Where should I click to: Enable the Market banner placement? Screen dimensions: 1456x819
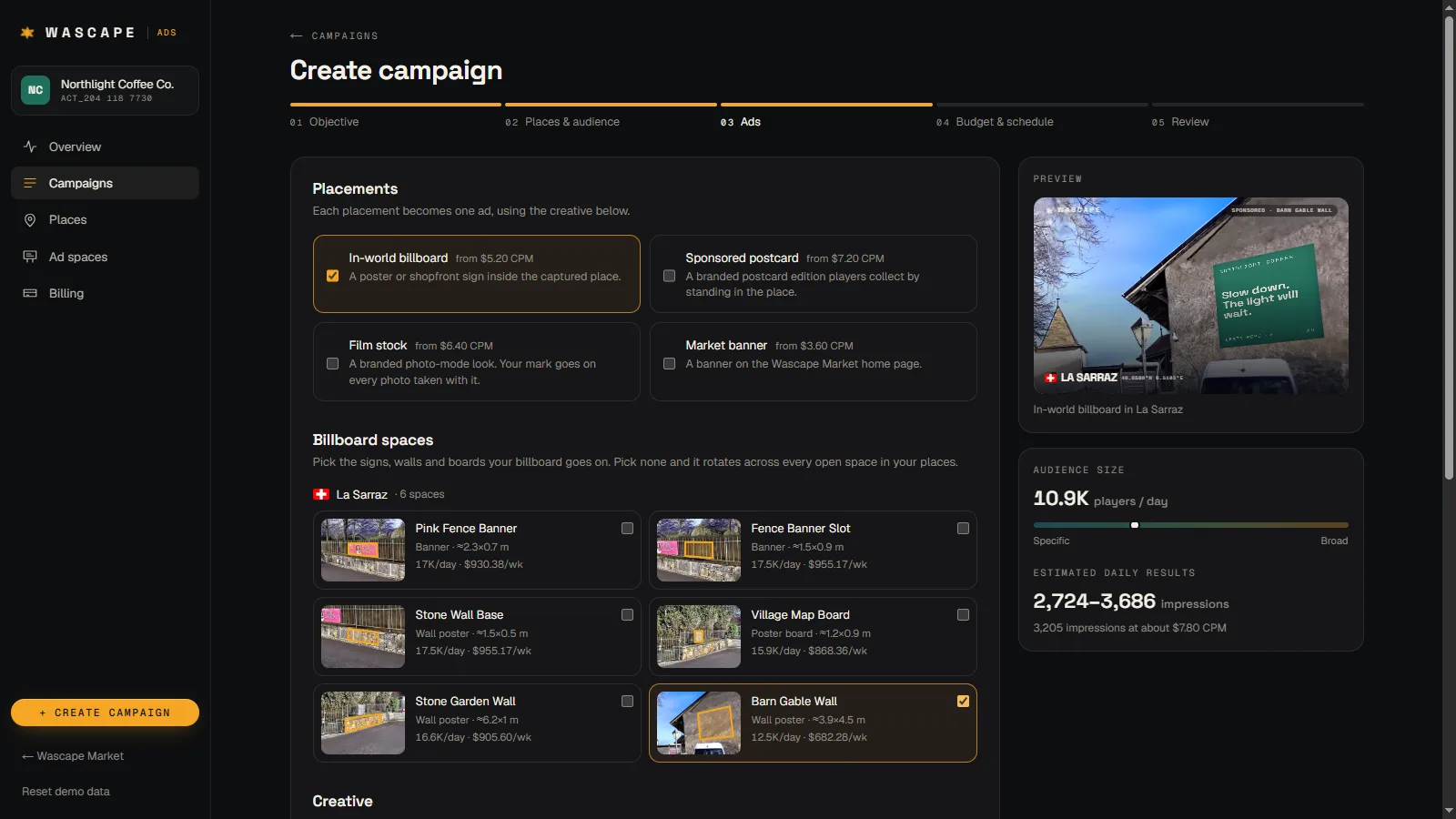point(669,363)
